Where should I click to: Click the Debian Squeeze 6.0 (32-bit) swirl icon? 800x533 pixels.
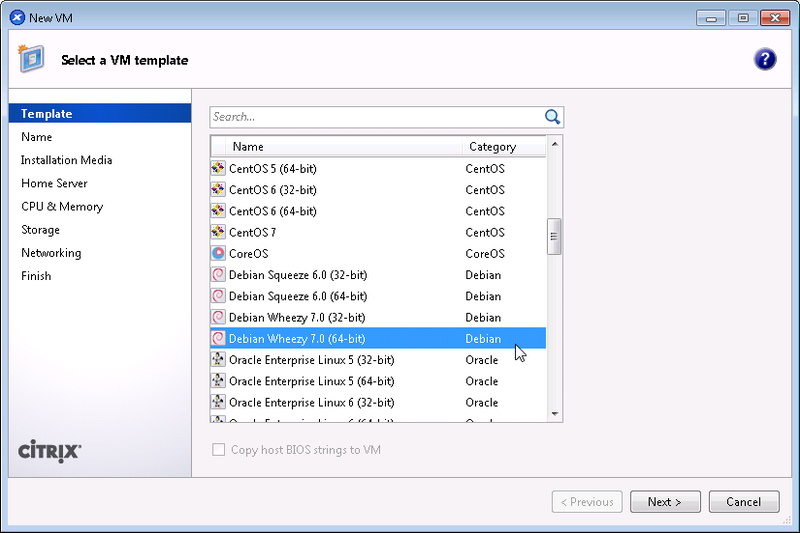(218, 274)
